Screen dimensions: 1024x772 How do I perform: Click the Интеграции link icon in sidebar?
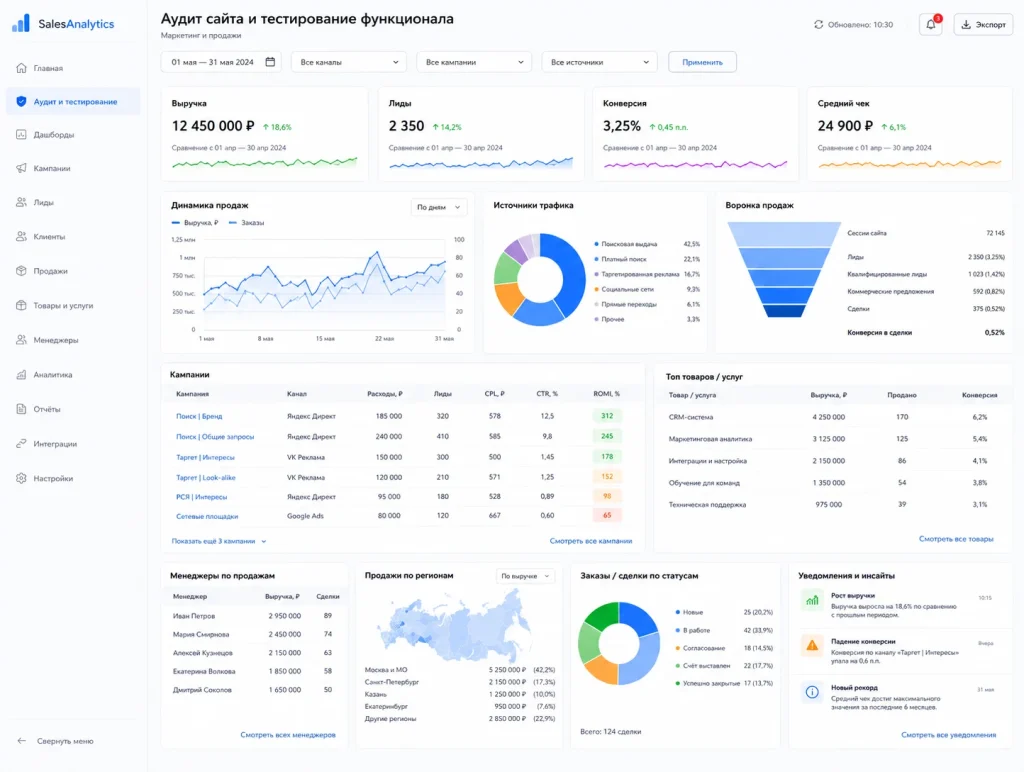pos(22,443)
